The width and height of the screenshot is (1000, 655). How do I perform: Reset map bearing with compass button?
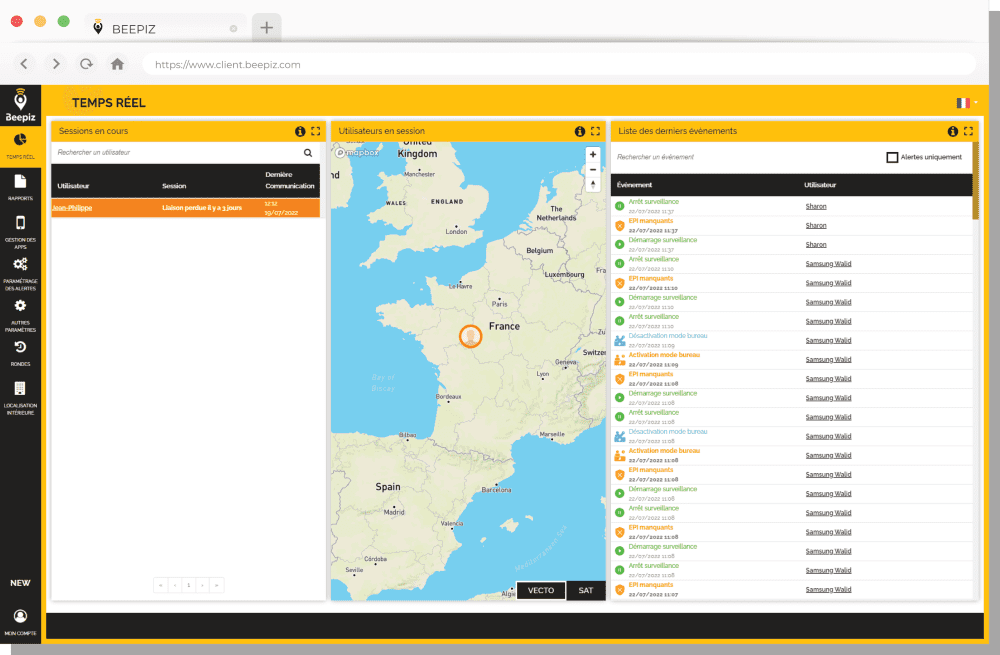click(x=593, y=184)
